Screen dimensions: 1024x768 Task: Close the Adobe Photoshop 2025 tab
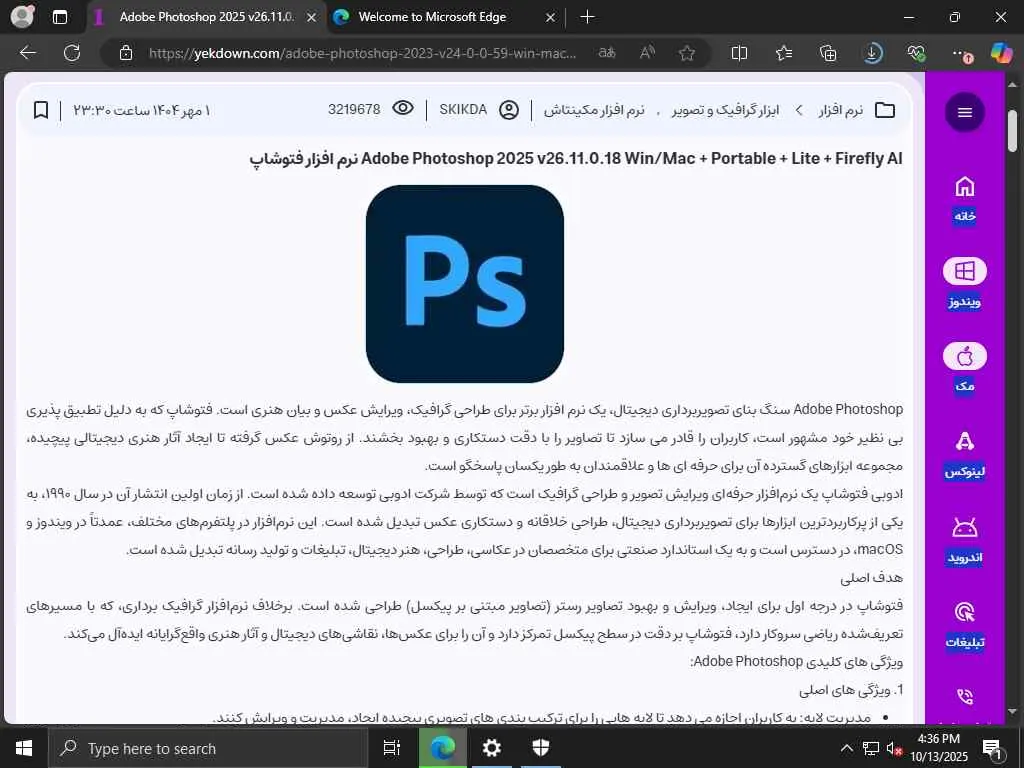pos(312,18)
